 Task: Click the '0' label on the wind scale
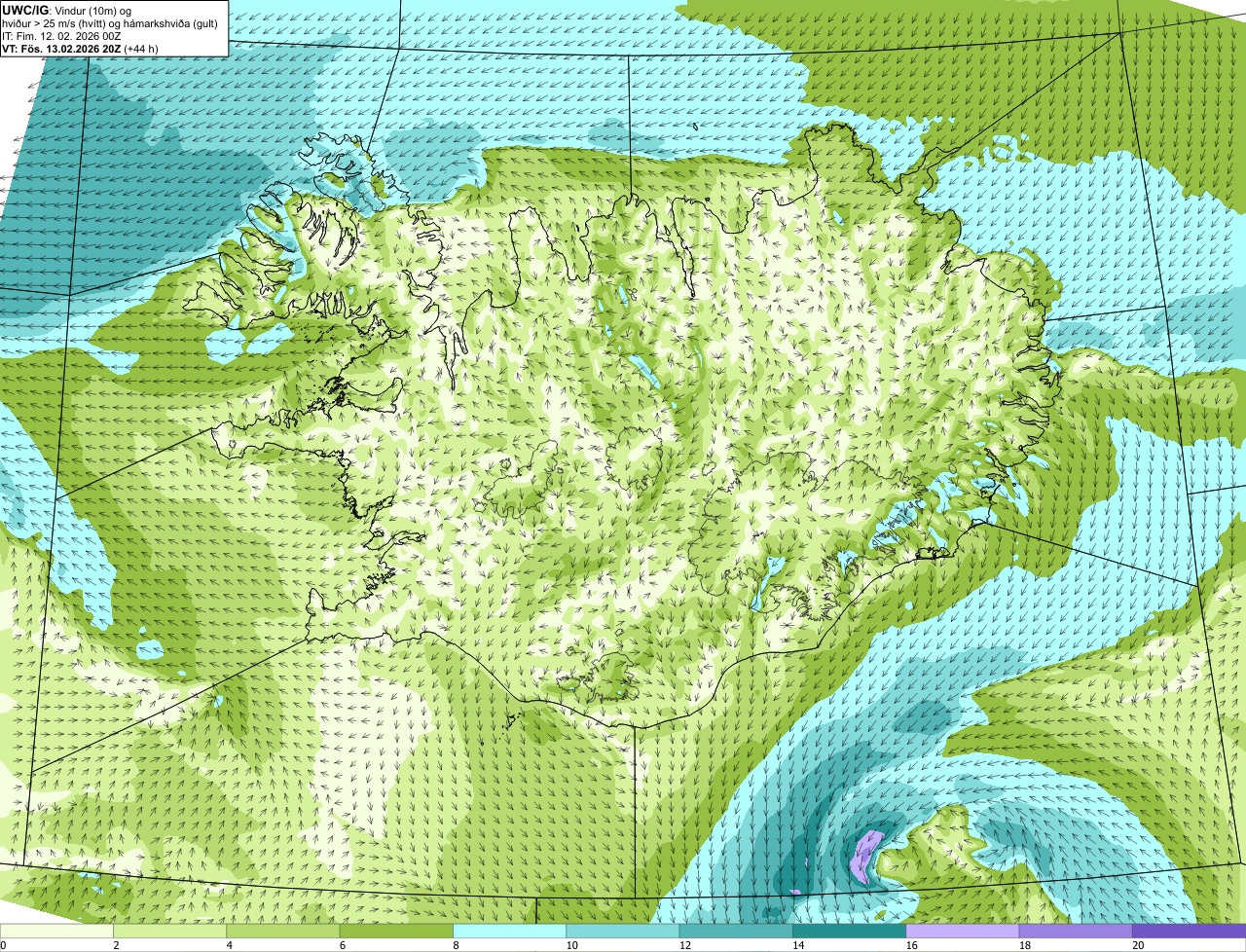3,945
